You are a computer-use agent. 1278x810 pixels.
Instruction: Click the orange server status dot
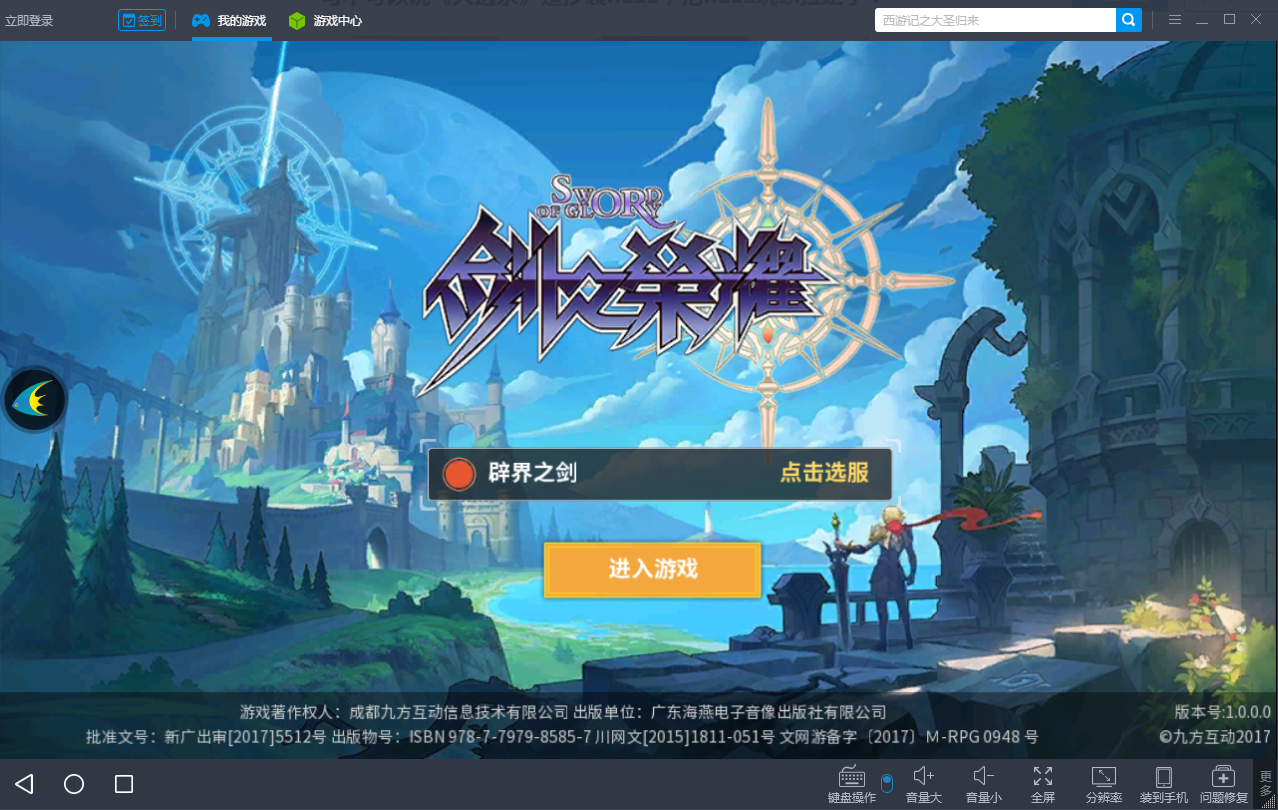(459, 474)
